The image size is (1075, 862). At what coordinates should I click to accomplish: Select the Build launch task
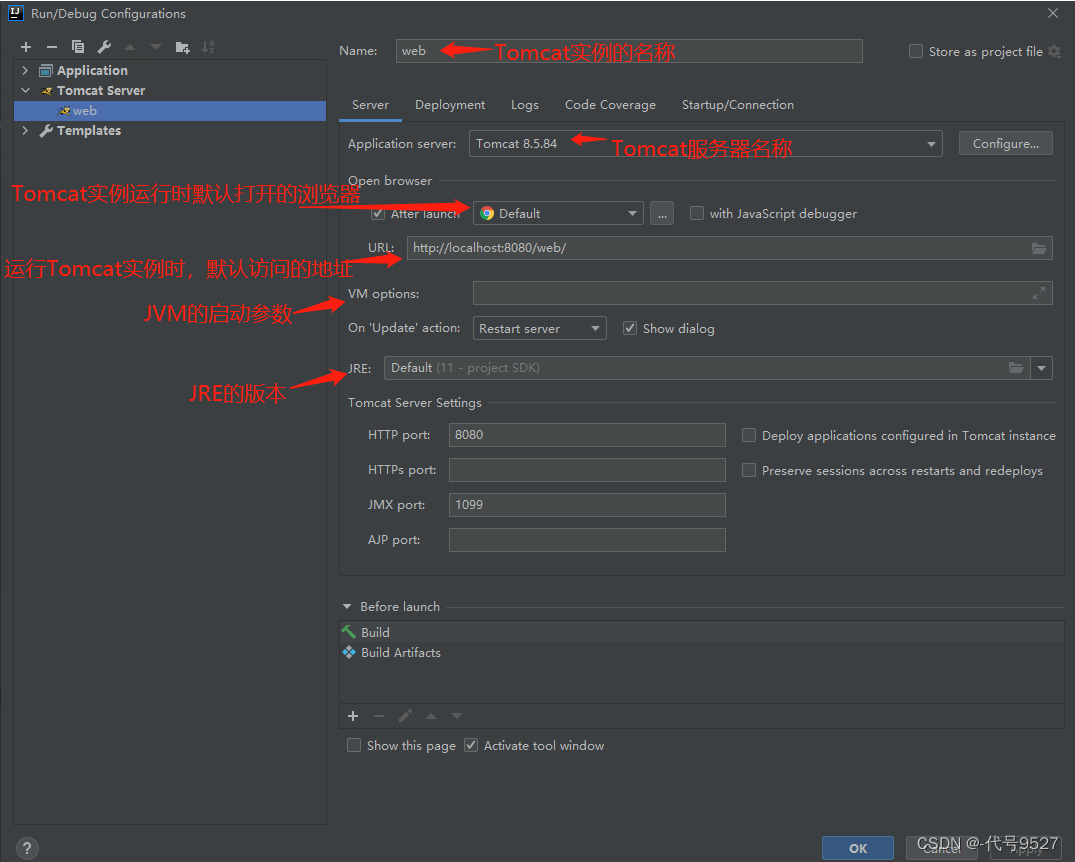click(701, 632)
